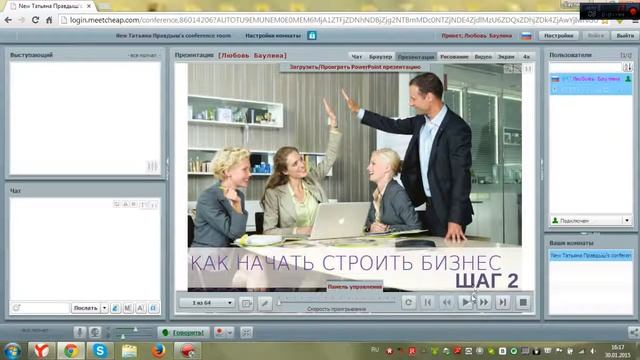Viewport: 640px width, 360px height.
Task: Open Skype from taskbar
Action: [x=100, y=351]
